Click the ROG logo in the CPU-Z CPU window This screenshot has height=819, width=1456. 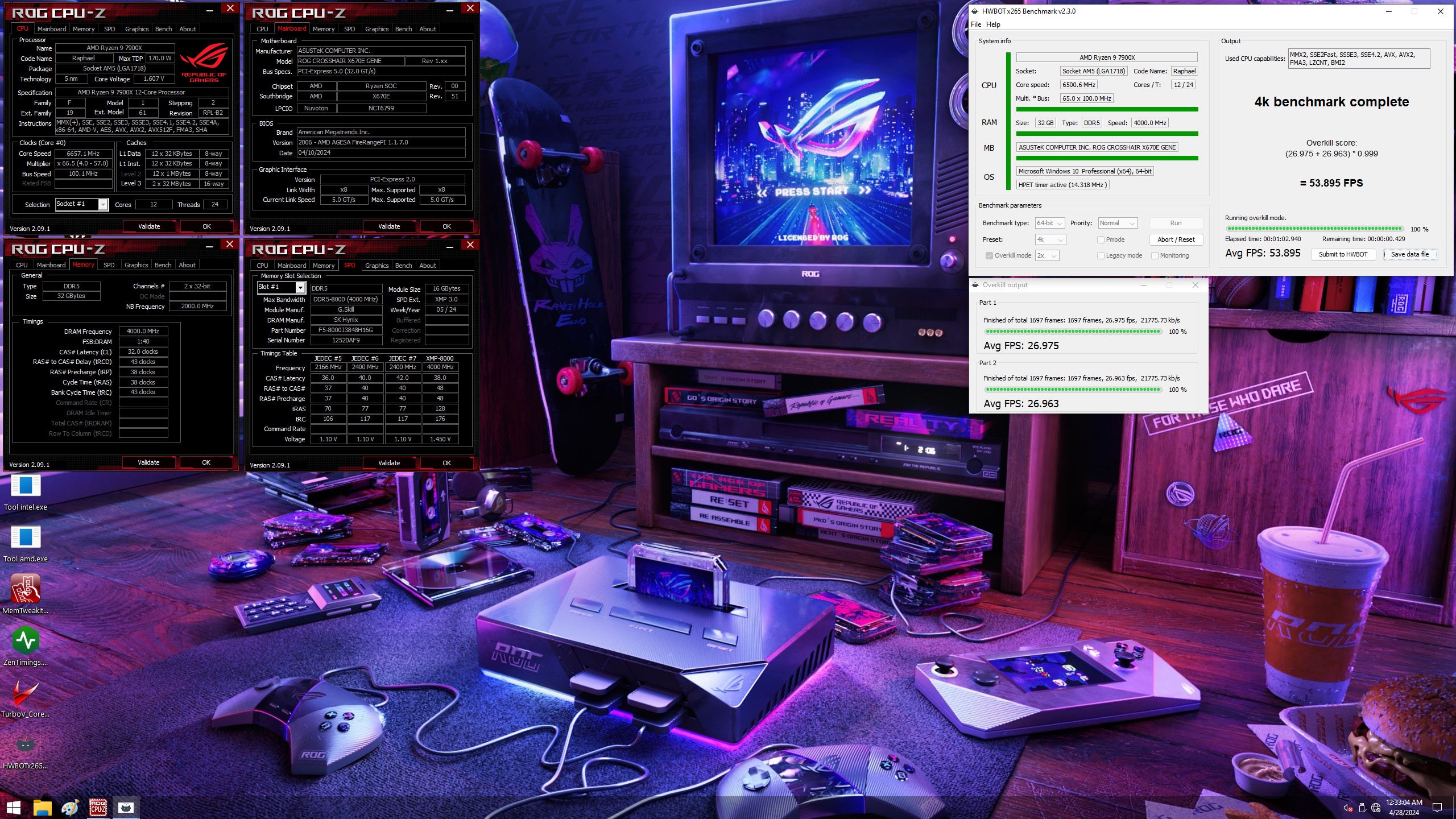coord(204,63)
